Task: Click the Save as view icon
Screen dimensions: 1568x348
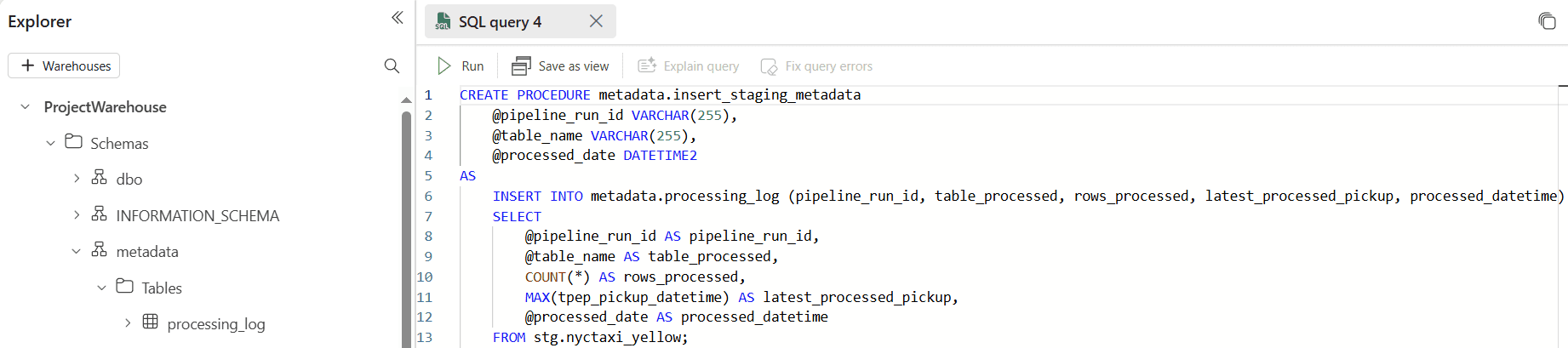Action: coord(521,66)
